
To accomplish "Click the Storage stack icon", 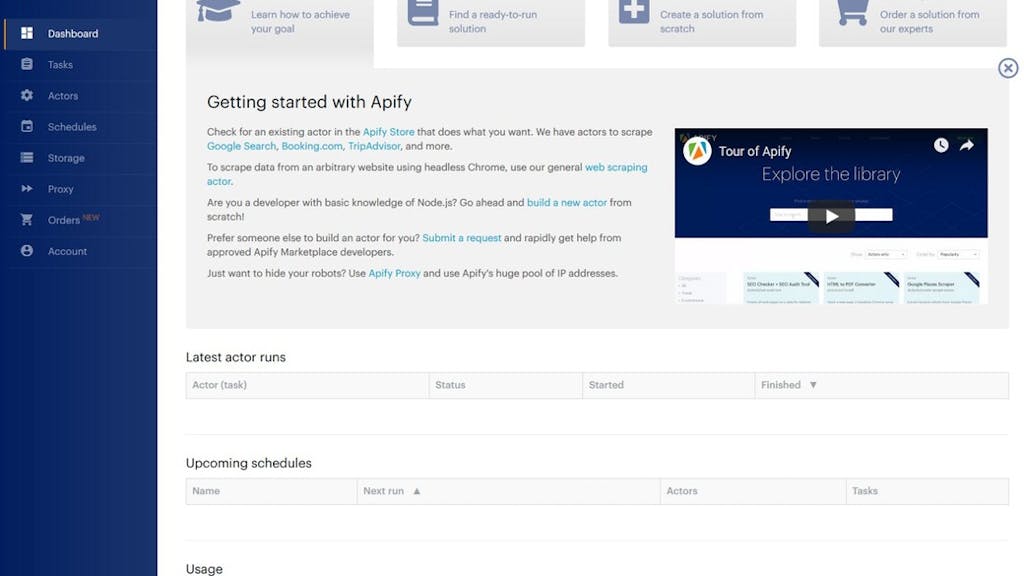I will 27,157.
